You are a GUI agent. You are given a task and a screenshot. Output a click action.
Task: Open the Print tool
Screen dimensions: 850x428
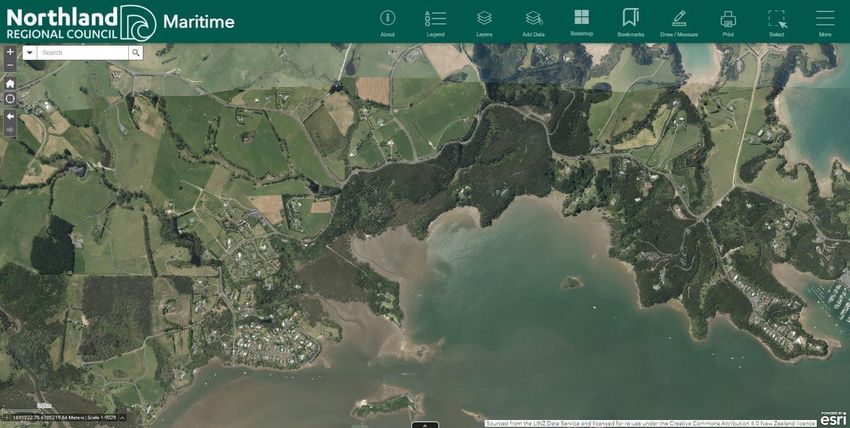[x=728, y=22]
